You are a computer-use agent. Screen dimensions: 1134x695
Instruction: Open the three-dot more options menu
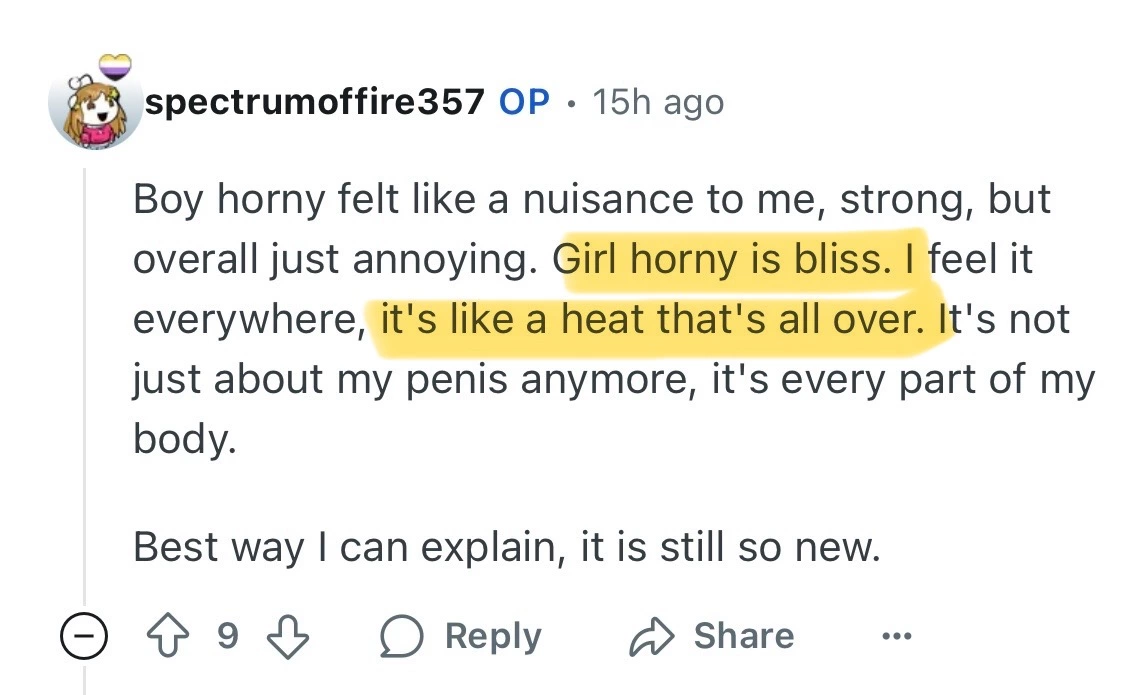[895, 637]
